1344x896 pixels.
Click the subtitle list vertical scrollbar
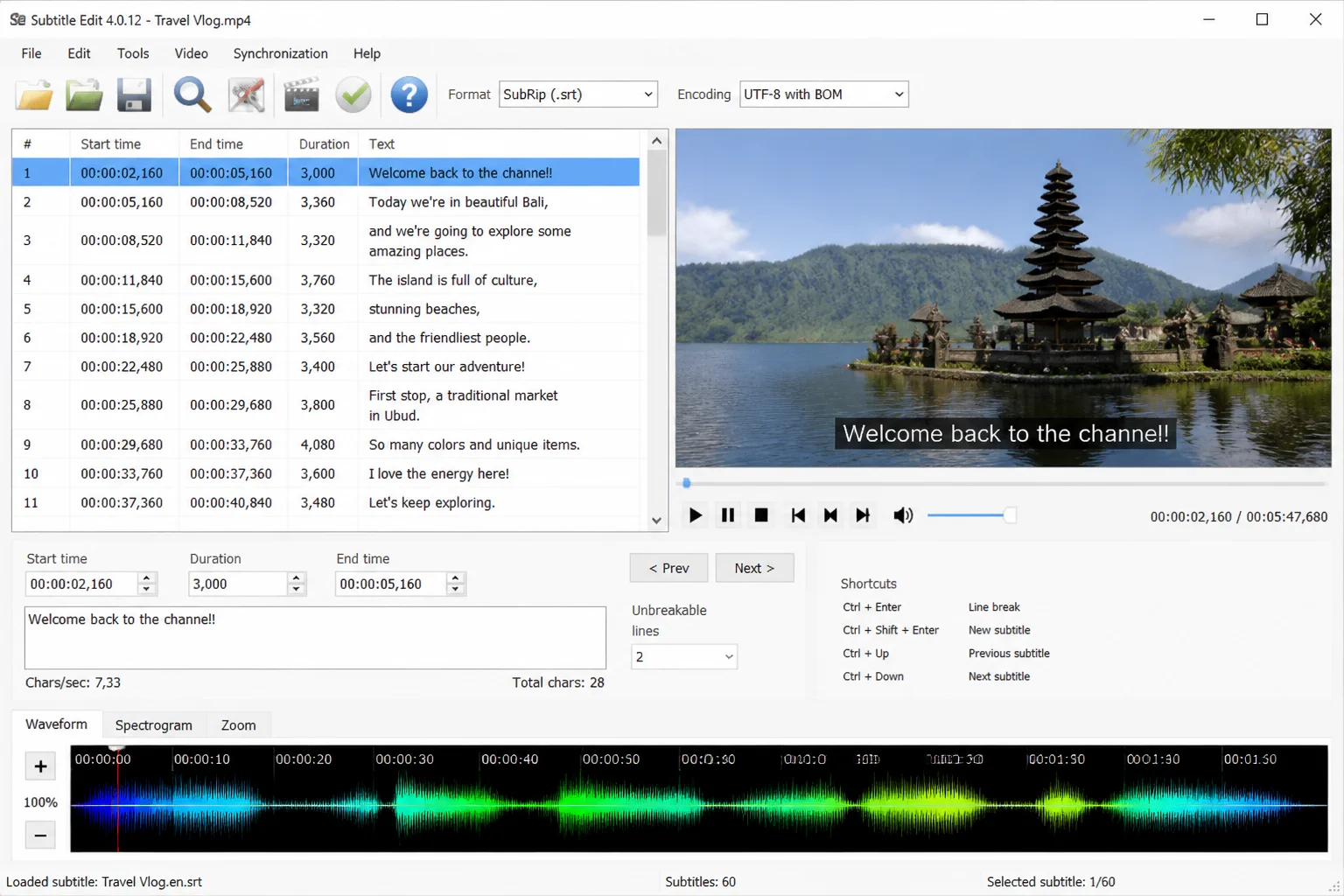click(x=657, y=331)
